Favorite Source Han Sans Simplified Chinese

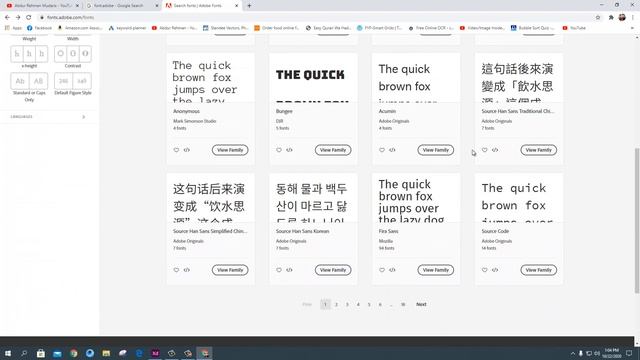176,270
